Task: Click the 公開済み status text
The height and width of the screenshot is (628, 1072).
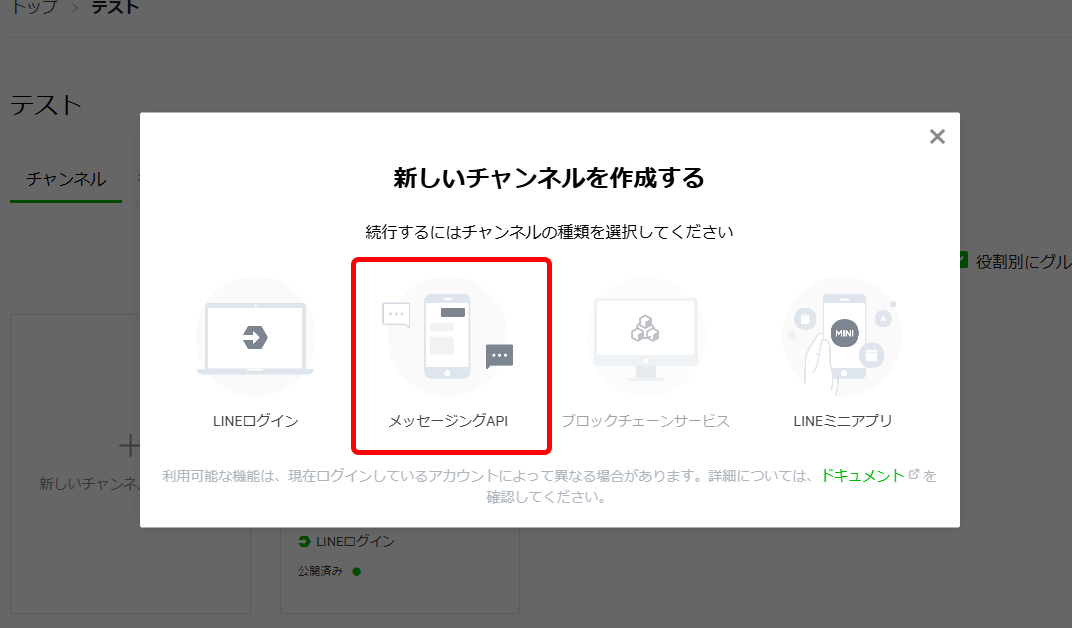Action: click(x=320, y=571)
